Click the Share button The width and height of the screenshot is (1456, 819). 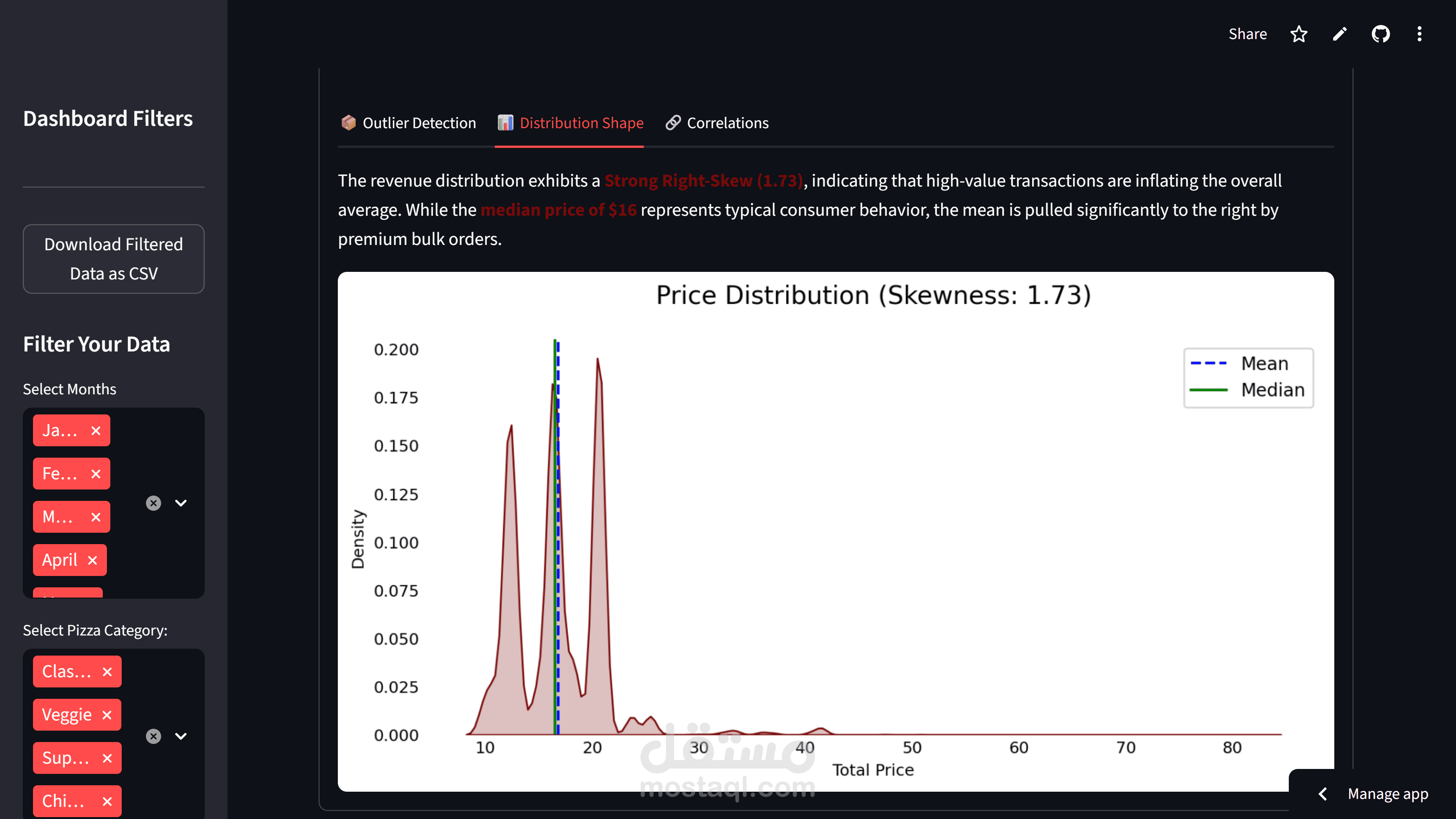click(1247, 34)
